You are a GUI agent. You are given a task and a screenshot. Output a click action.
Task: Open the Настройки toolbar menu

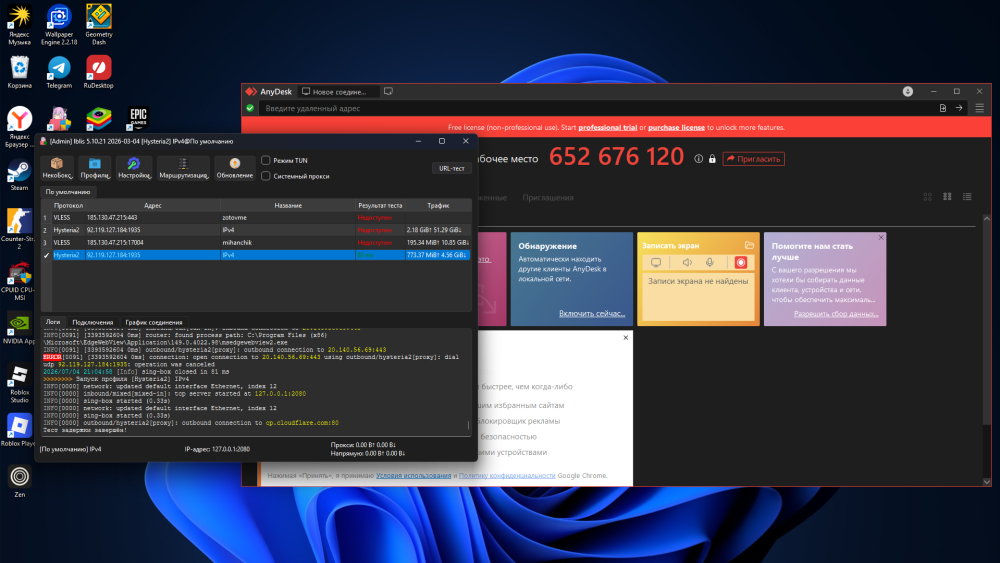tap(133, 168)
